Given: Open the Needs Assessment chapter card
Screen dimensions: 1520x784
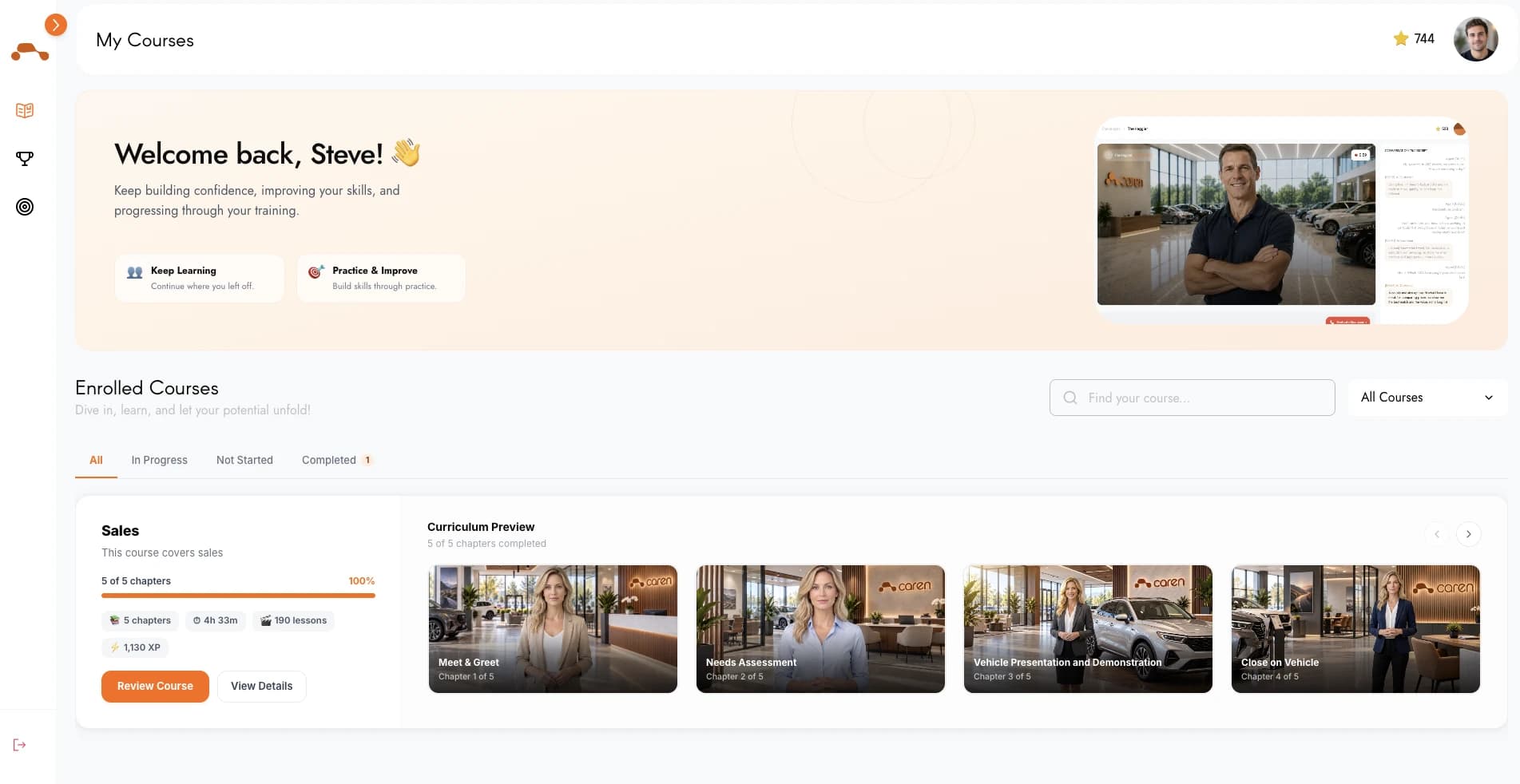Looking at the screenshot, I should [820, 629].
